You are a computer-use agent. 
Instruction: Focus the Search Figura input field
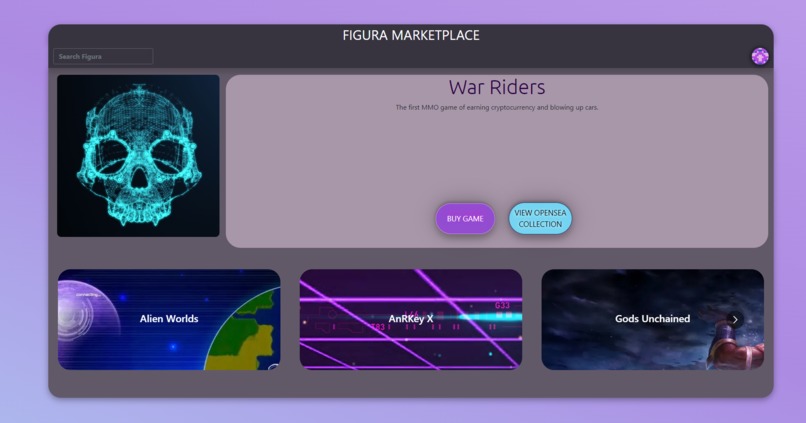pos(103,57)
